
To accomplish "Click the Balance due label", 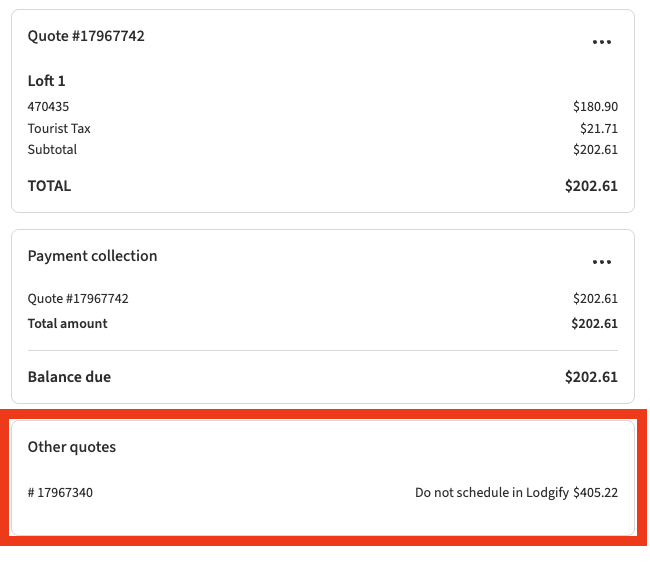I will [x=69, y=377].
